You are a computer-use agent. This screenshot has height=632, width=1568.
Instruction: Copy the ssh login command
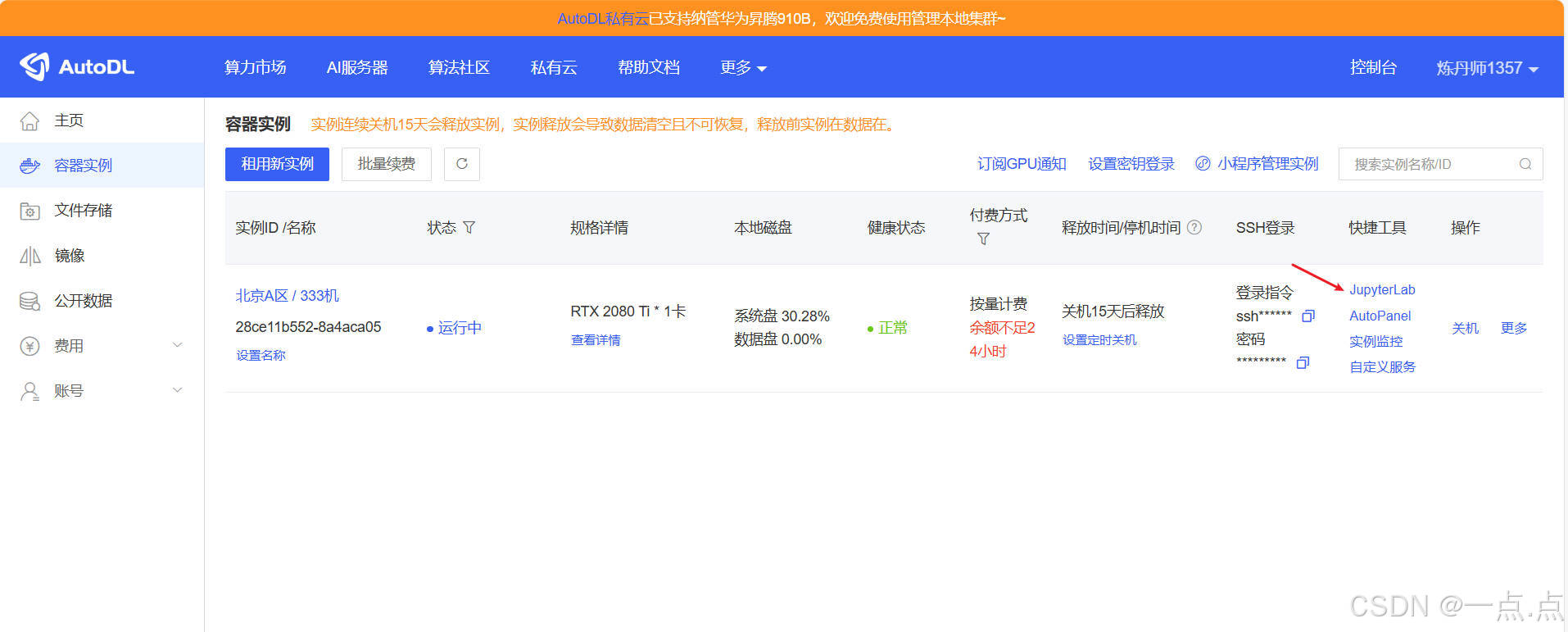pyautogui.click(x=1308, y=316)
